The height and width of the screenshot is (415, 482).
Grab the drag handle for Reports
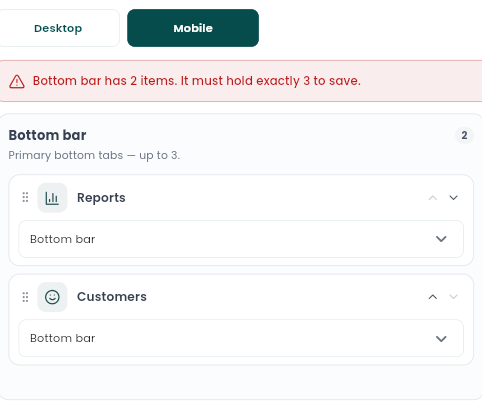25,197
